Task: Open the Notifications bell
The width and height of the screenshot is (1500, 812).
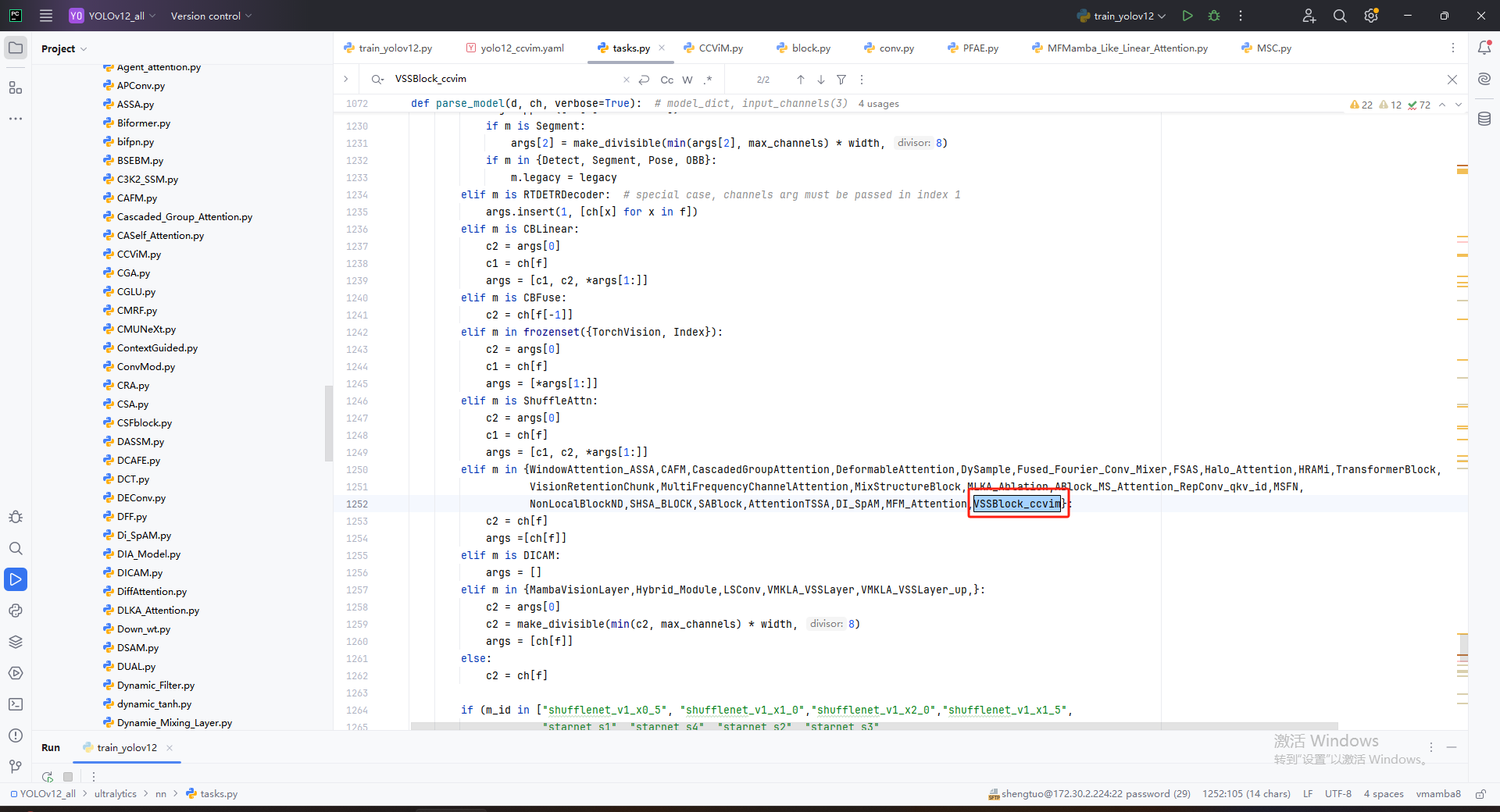Action: pyautogui.click(x=1484, y=48)
